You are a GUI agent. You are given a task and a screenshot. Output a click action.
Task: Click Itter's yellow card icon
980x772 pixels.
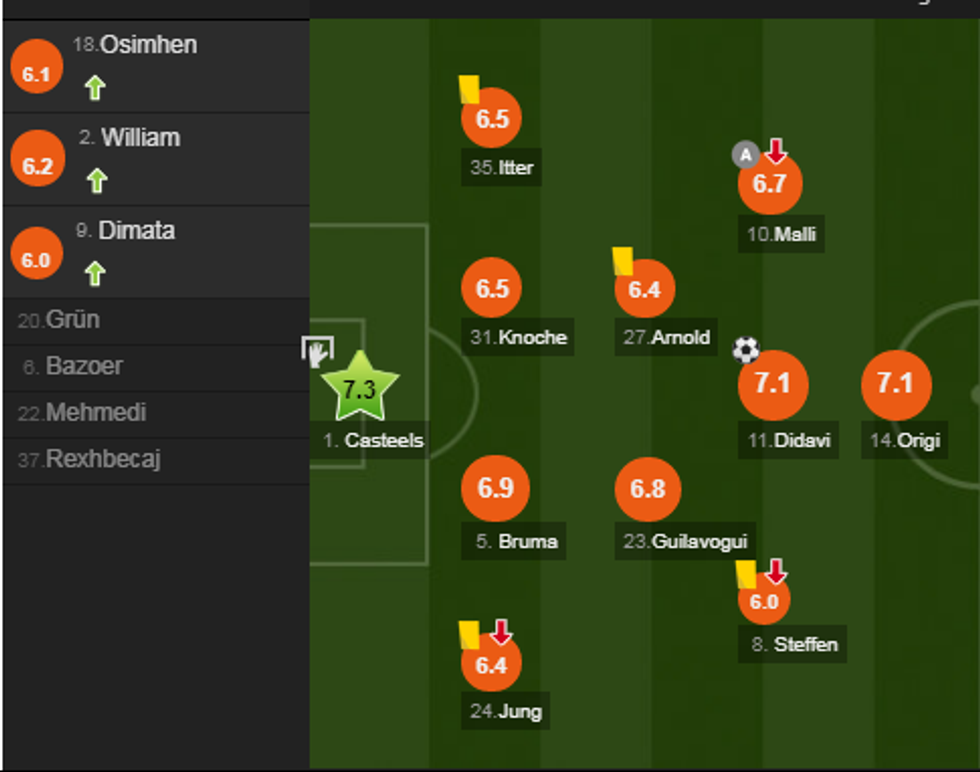pos(468,89)
